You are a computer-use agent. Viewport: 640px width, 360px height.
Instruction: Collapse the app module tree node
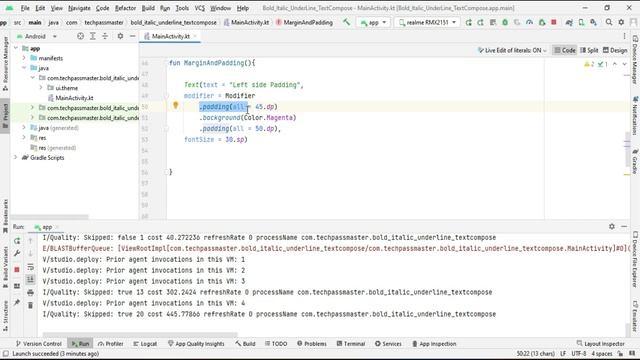point(16,48)
